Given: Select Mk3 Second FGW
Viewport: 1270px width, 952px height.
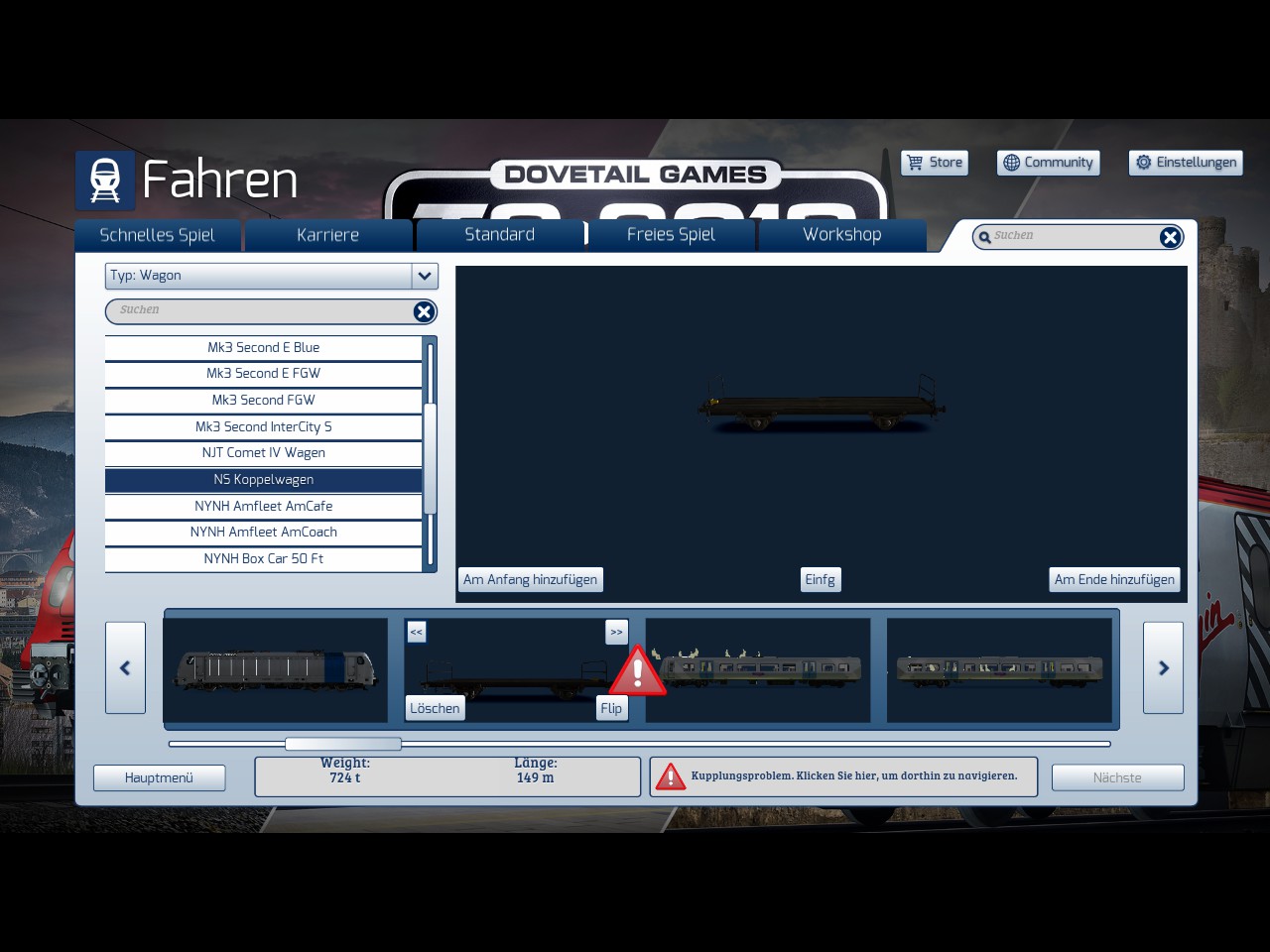Looking at the screenshot, I should click(x=264, y=400).
